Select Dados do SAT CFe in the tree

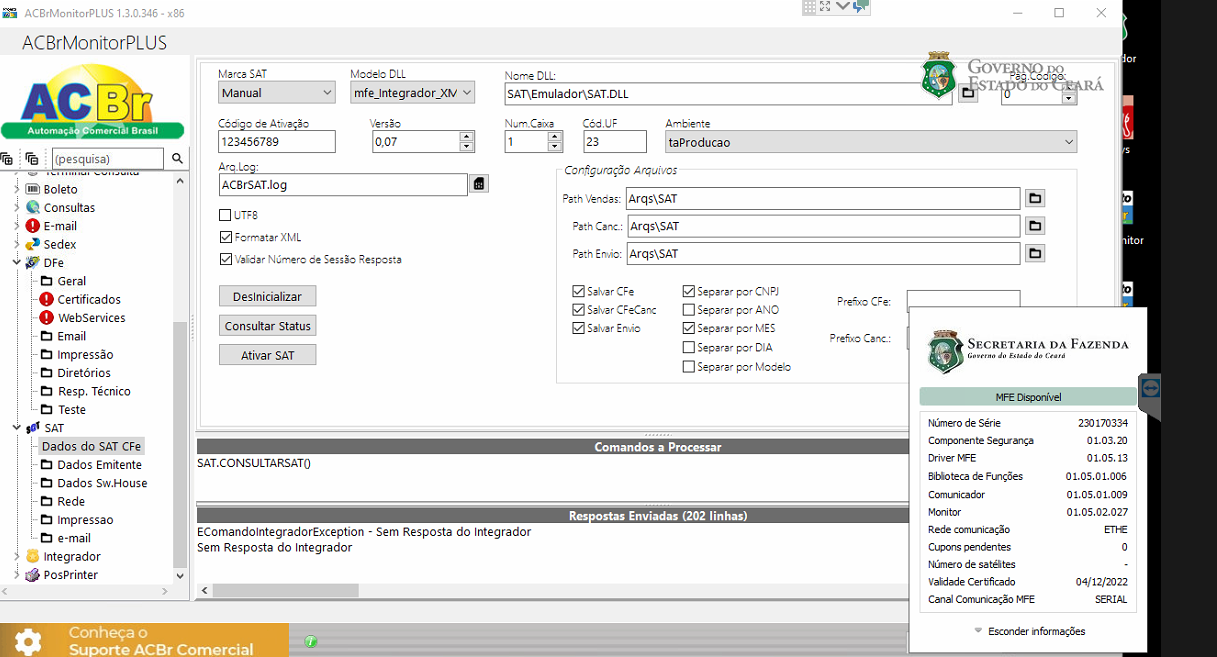pyautogui.click(x=91, y=446)
